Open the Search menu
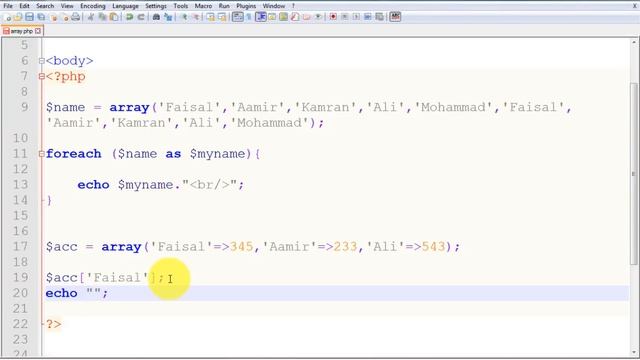640x360 pixels. click(x=45, y=6)
